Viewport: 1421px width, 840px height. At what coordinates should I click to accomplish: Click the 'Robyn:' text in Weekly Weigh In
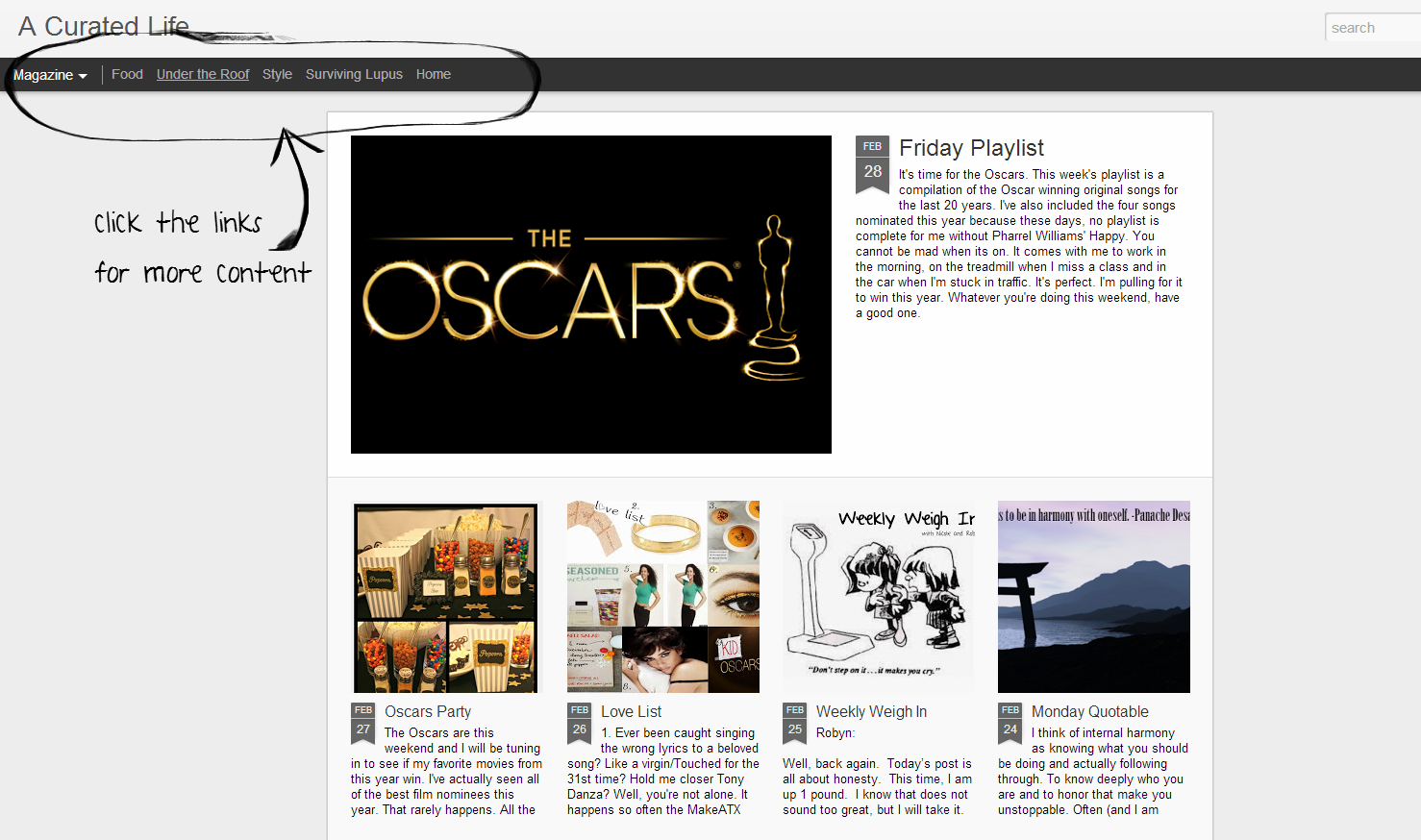coord(835,732)
